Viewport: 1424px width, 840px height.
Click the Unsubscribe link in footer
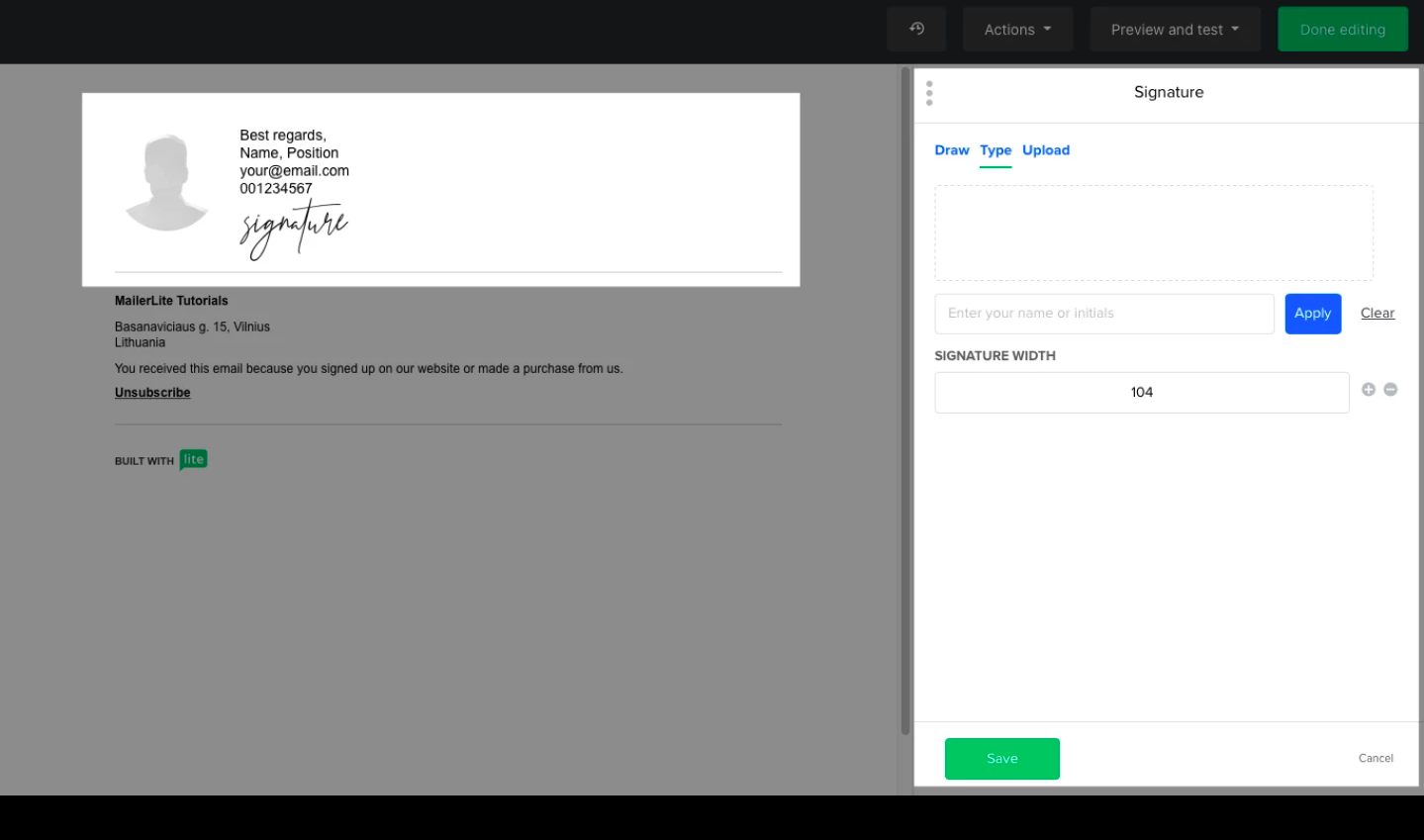click(152, 393)
